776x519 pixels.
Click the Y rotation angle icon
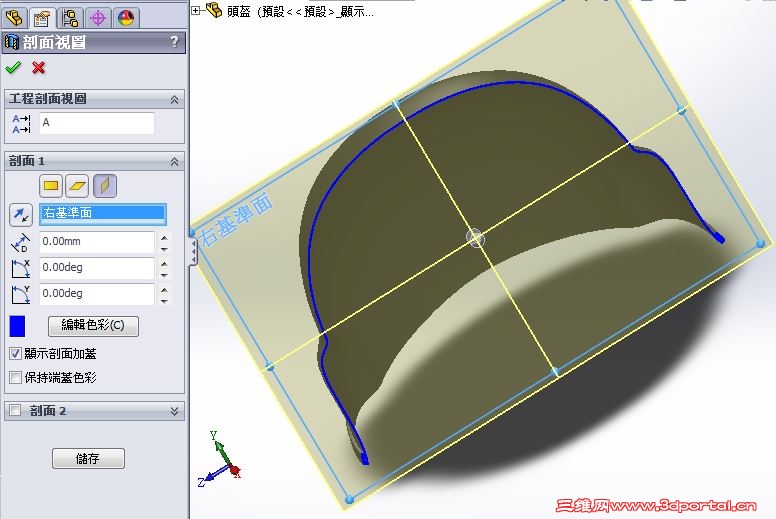(x=20, y=294)
